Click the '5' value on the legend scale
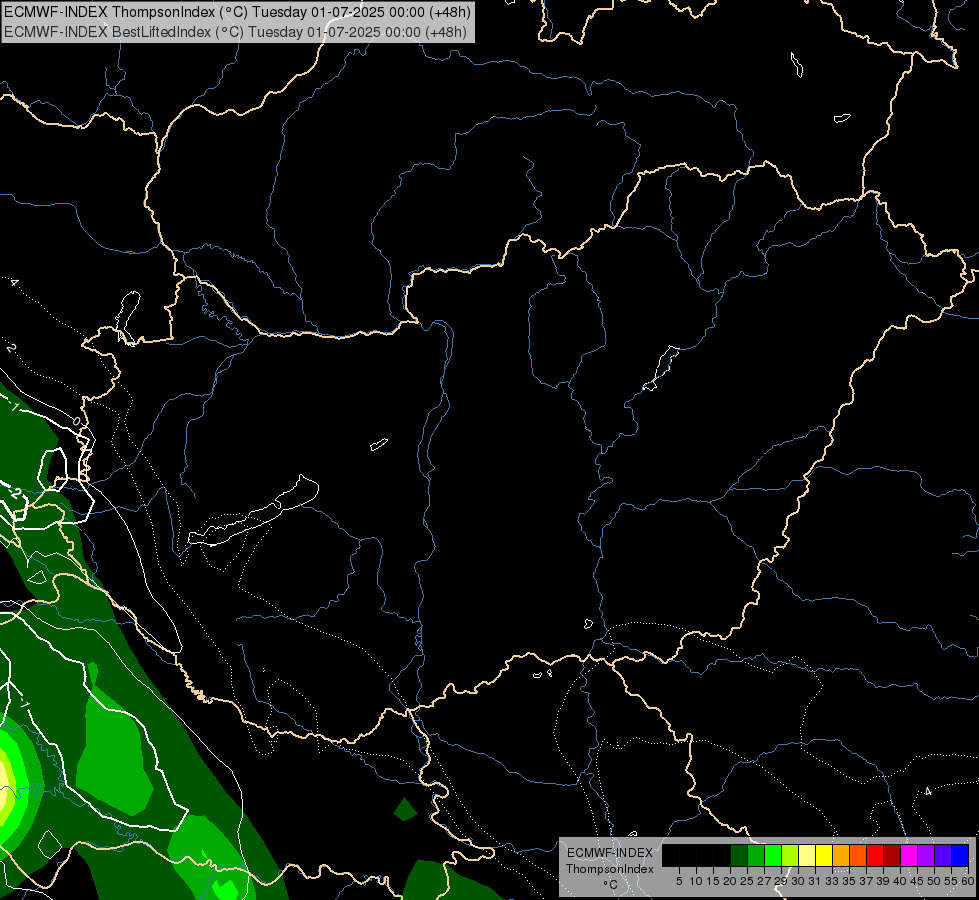The image size is (979, 900). pos(679,881)
